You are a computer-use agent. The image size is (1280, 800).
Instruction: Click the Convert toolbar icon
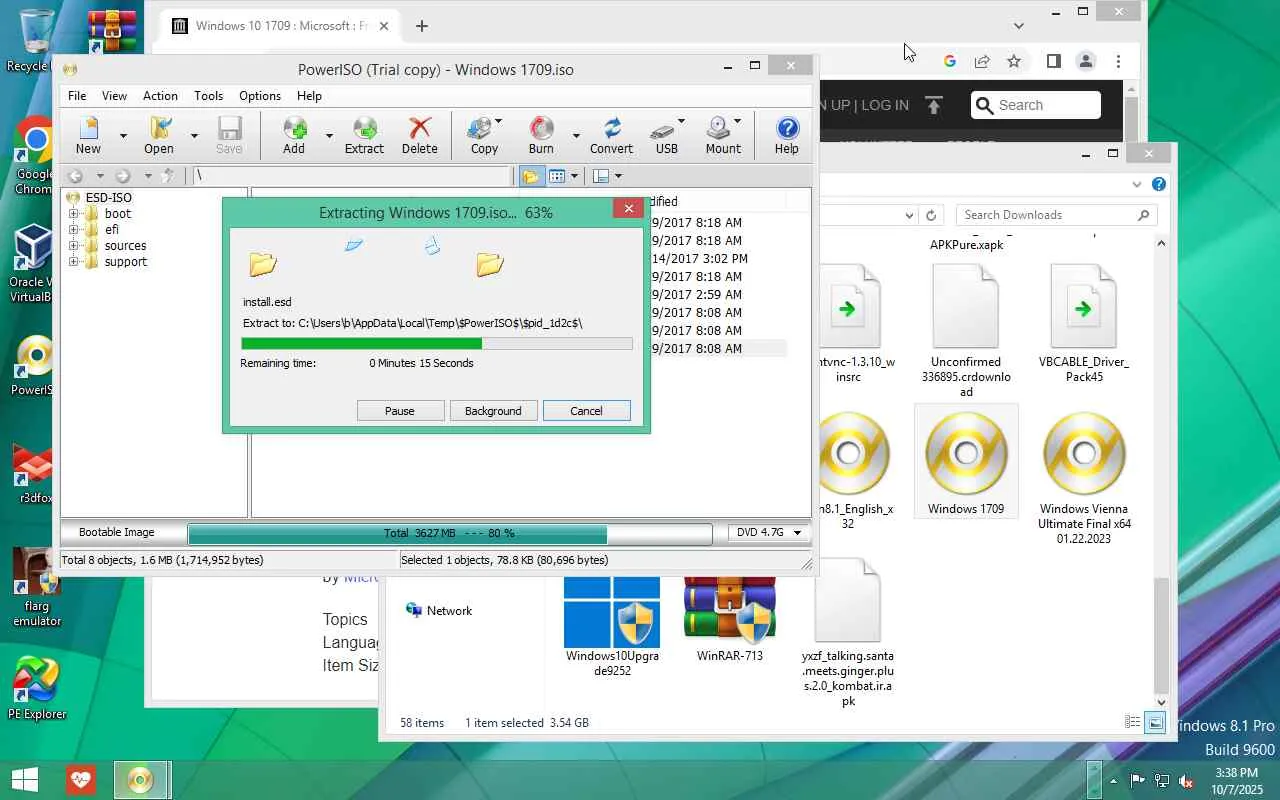click(x=611, y=135)
